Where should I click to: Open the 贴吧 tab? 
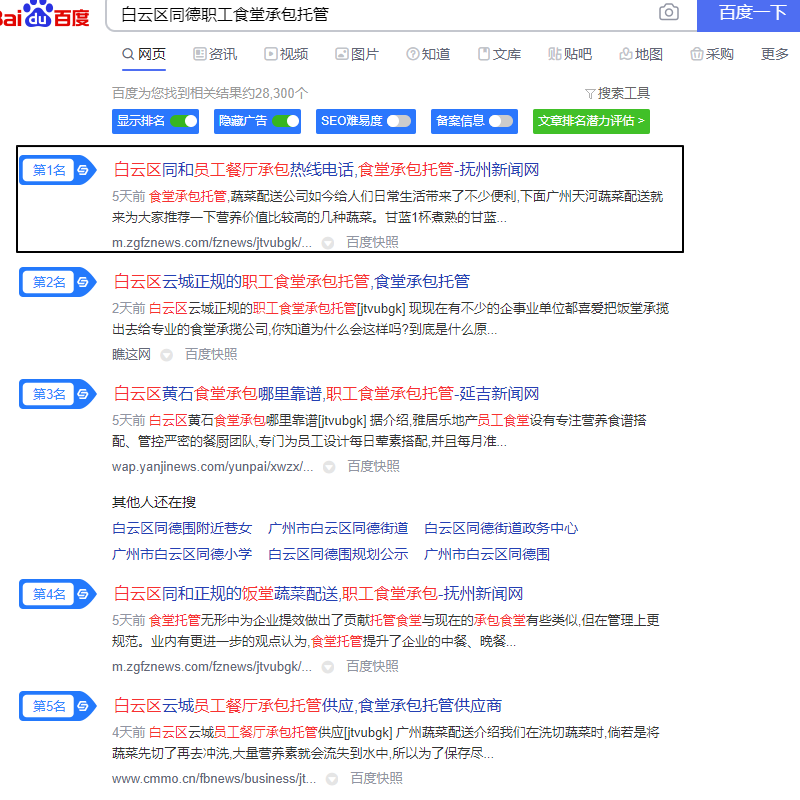pos(570,54)
